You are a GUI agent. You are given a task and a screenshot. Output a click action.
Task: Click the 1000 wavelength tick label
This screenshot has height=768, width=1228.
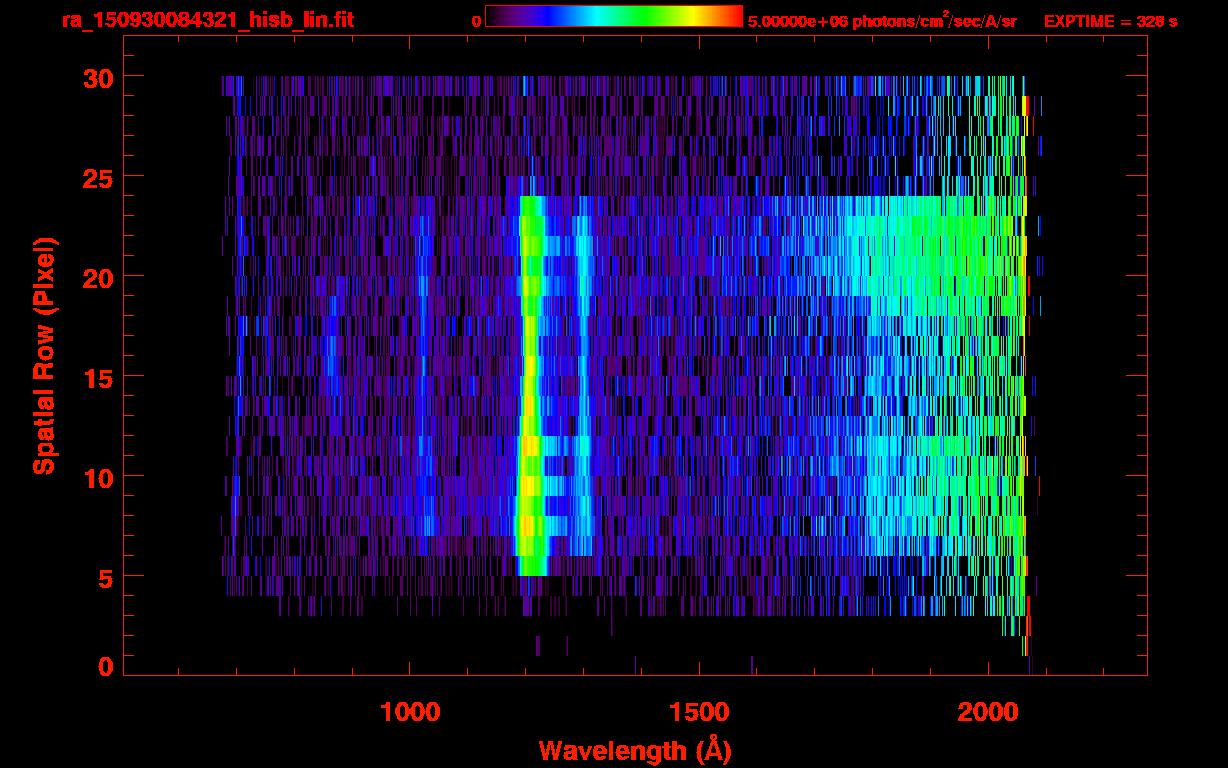pyautogui.click(x=410, y=712)
